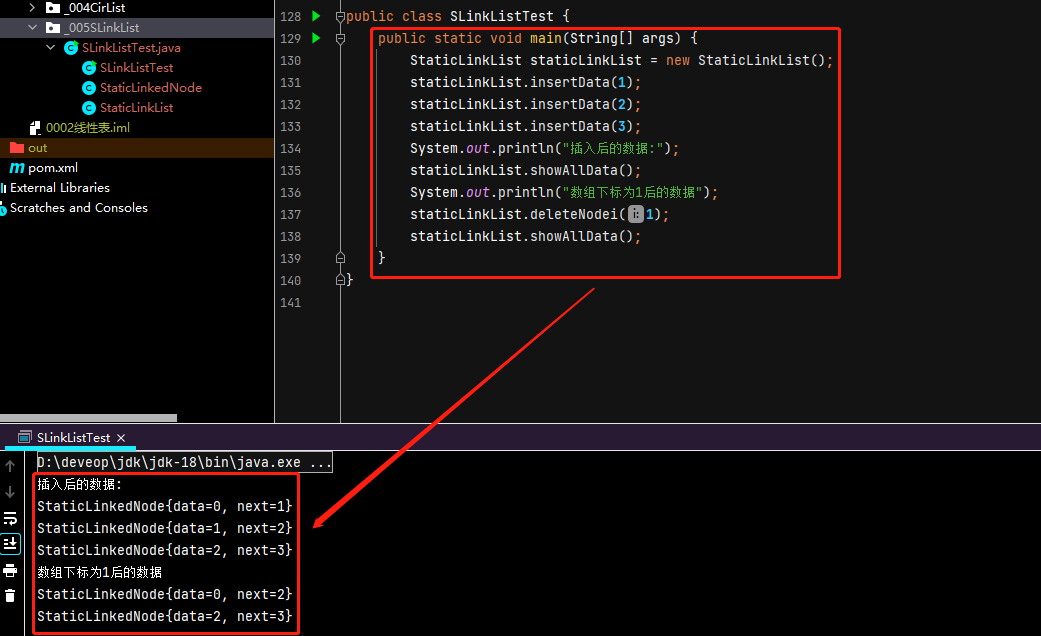Select the _004CirList folder icon
Screen dimensions: 1041x636
53,7
